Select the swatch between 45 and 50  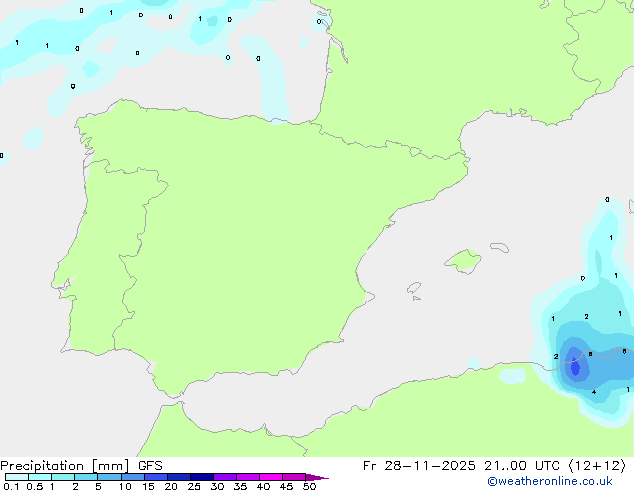tap(294, 477)
